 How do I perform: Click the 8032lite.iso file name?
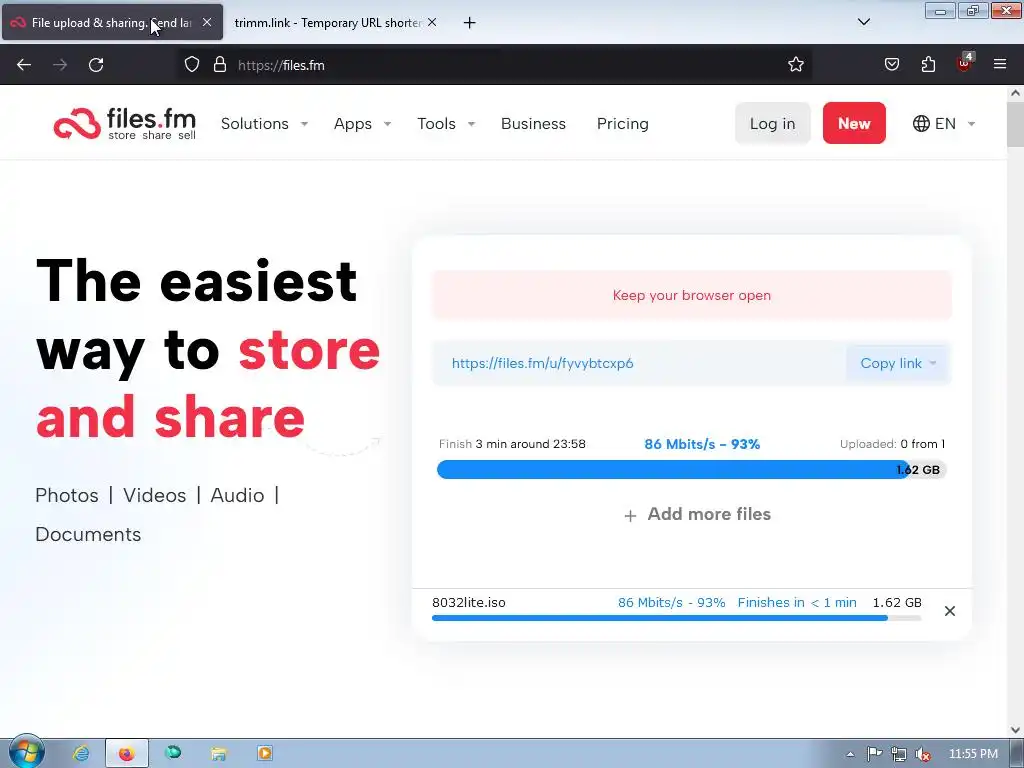click(x=468, y=603)
